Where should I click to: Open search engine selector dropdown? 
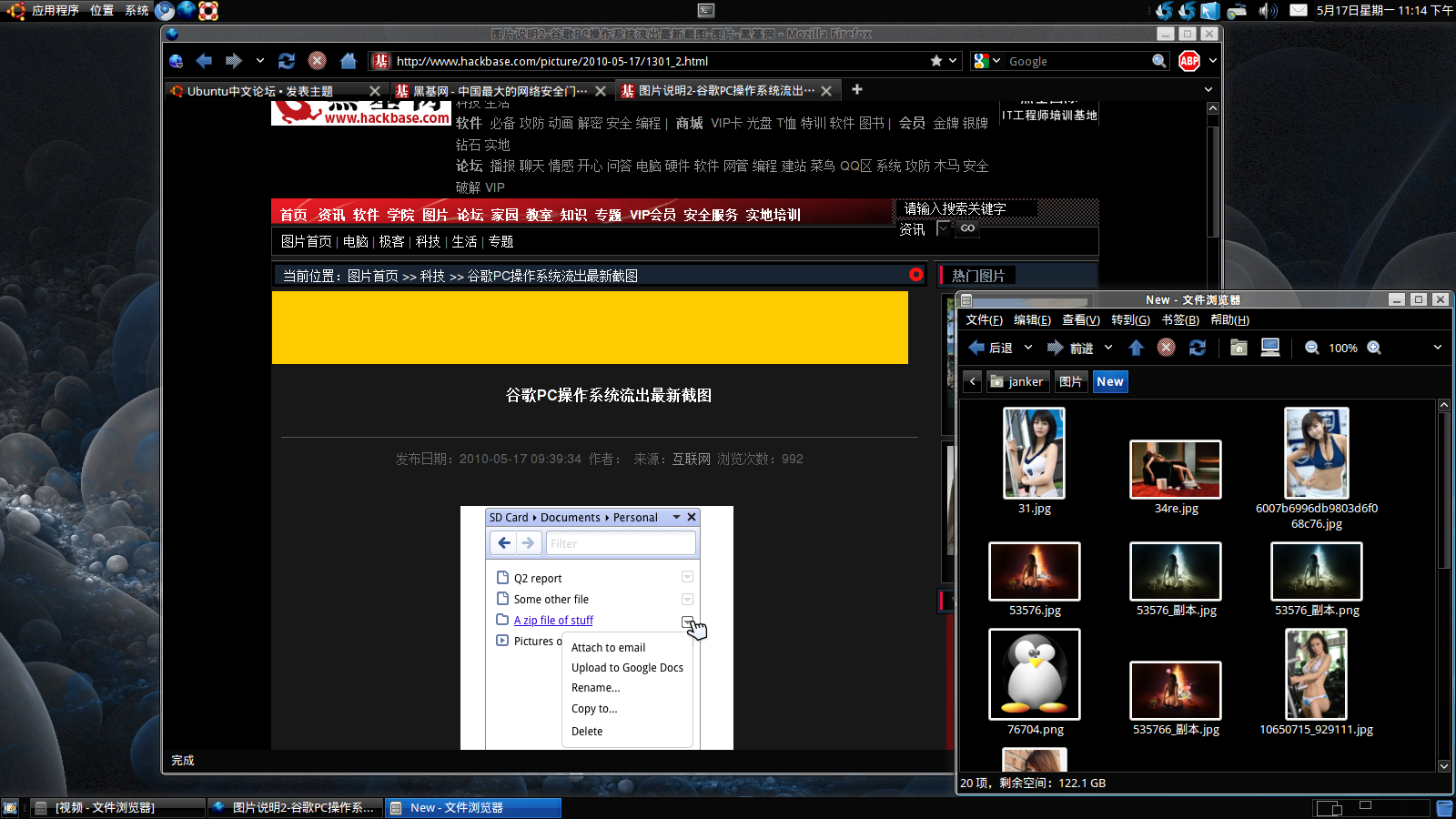pyautogui.click(x=996, y=61)
